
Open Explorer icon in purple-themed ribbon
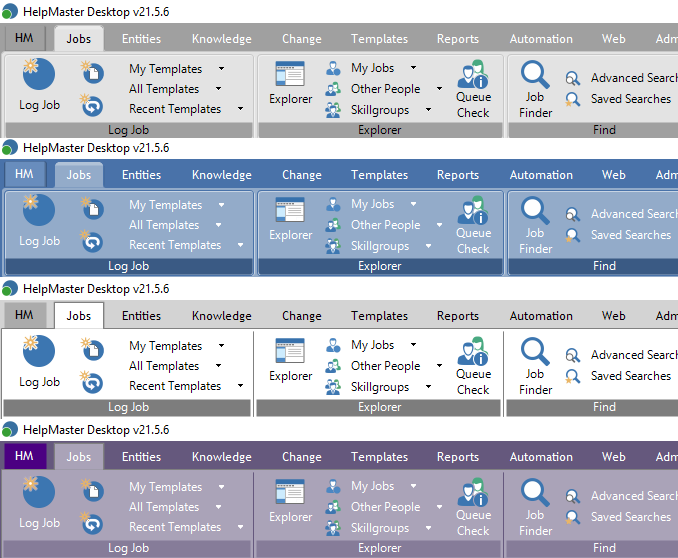(290, 492)
